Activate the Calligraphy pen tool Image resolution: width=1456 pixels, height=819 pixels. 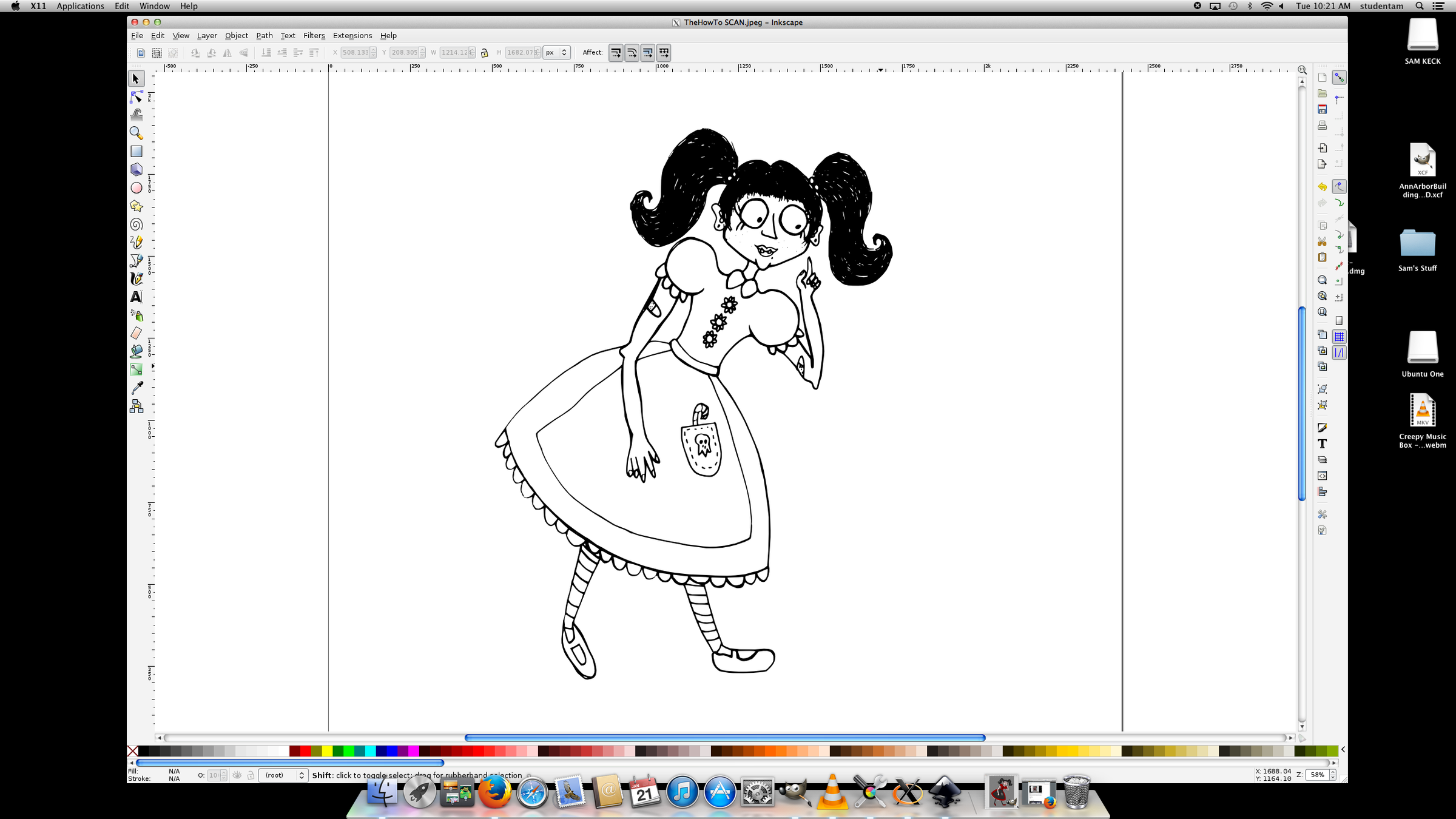(x=136, y=278)
